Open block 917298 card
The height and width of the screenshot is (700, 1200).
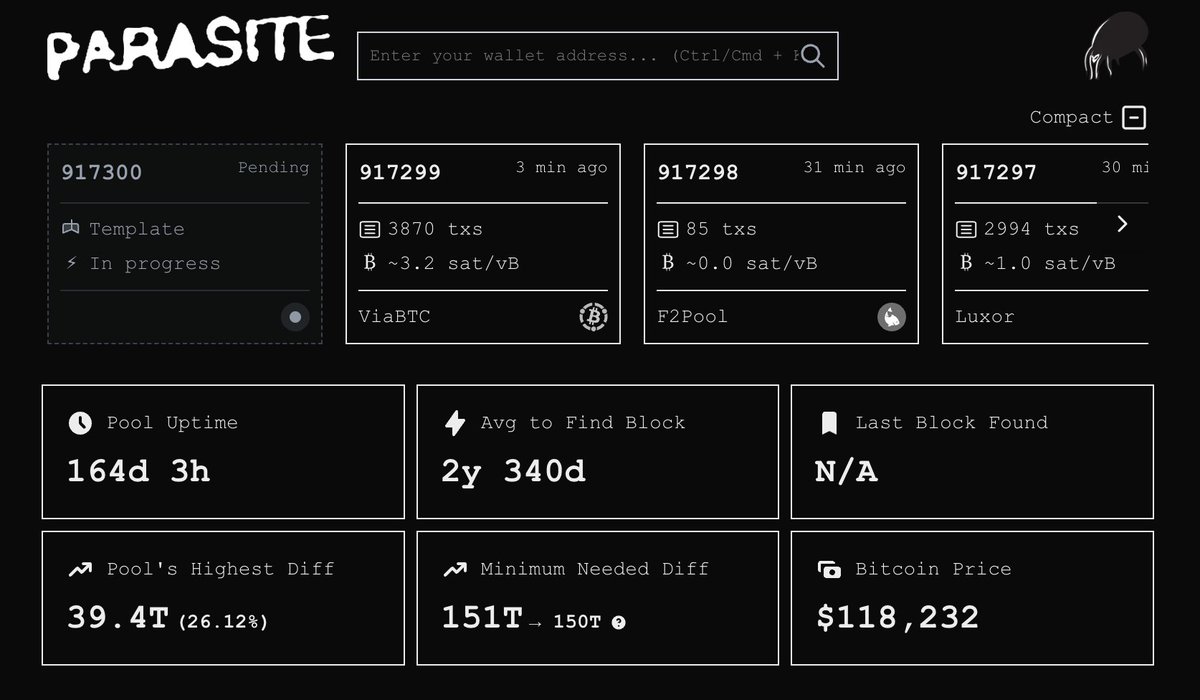coord(781,244)
